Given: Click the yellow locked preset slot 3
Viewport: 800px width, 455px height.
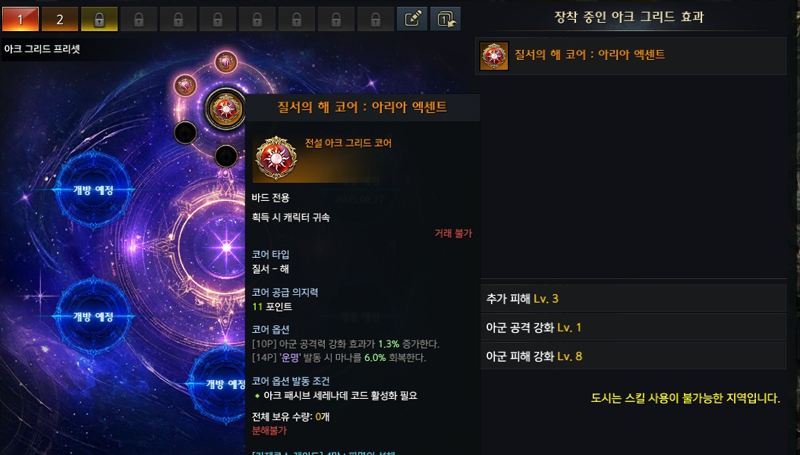Looking at the screenshot, I should coord(99,19).
